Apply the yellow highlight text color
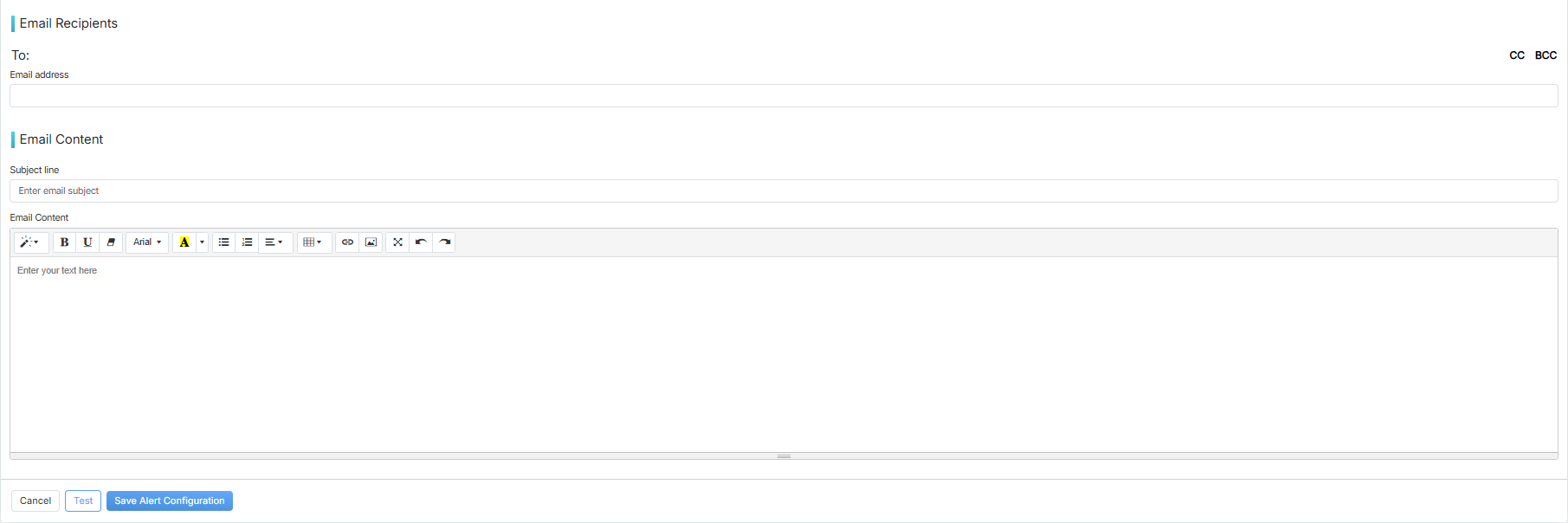 point(184,242)
